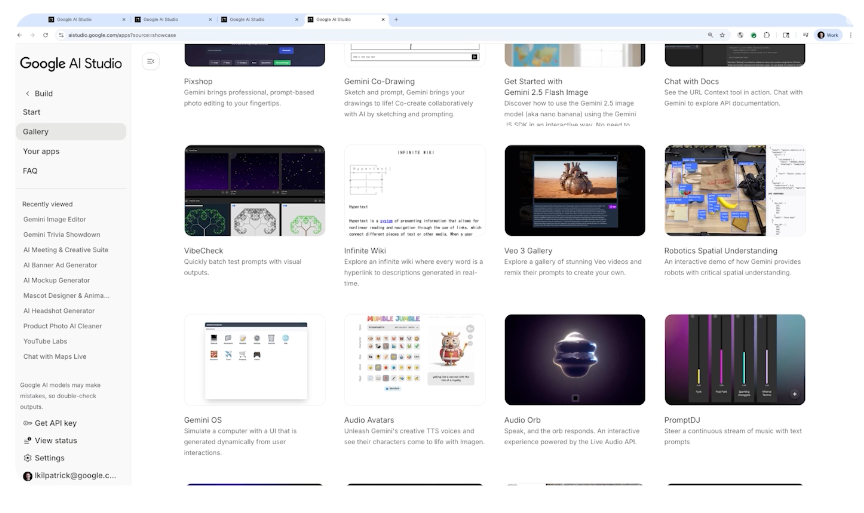Open a new browser tab with plus button
This screenshot has height=513, width=864.
pos(396,19)
